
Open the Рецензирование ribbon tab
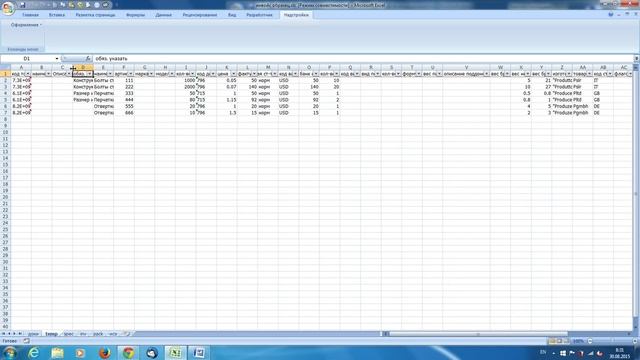200,15
